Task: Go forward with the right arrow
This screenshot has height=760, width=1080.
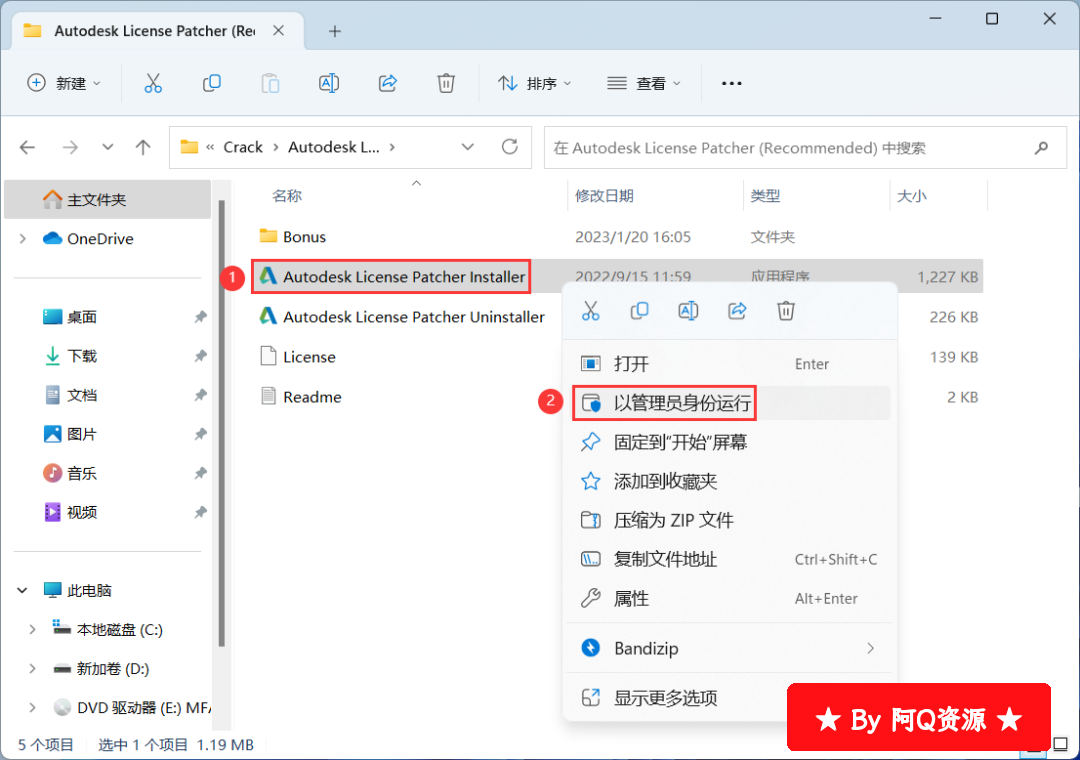Action: (x=70, y=147)
